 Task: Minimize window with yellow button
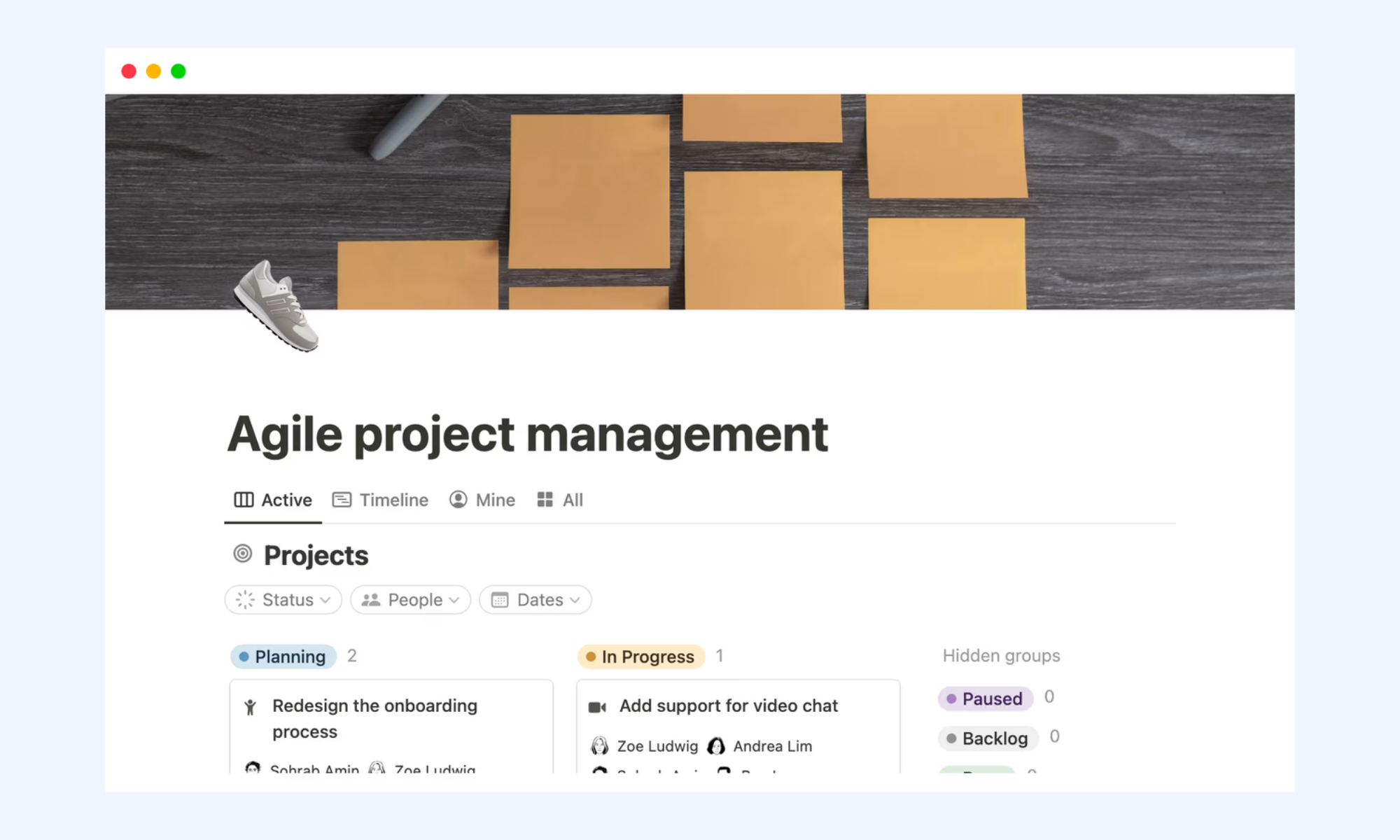click(x=153, y=71)
